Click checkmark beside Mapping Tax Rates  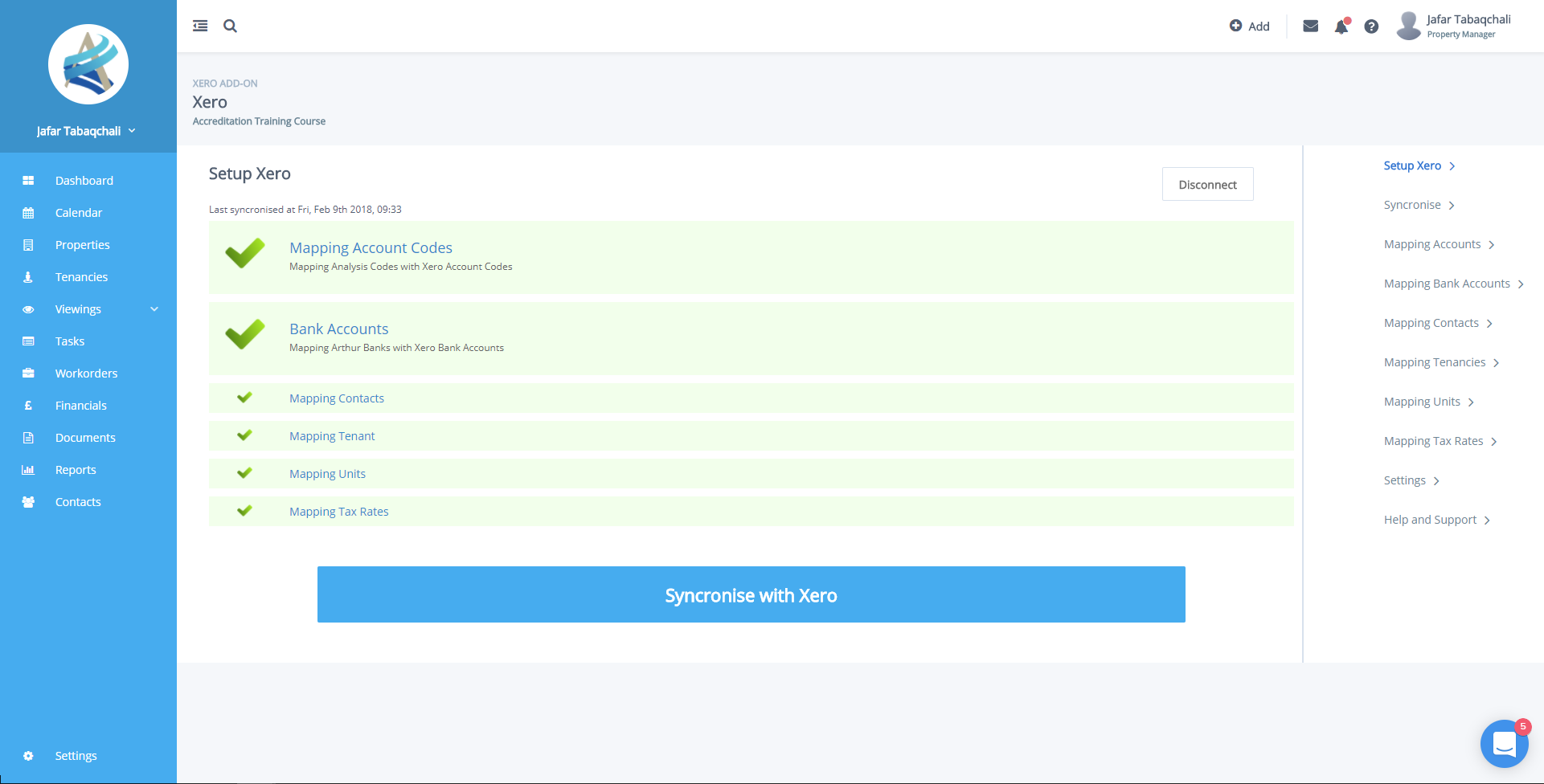point(244,511)
